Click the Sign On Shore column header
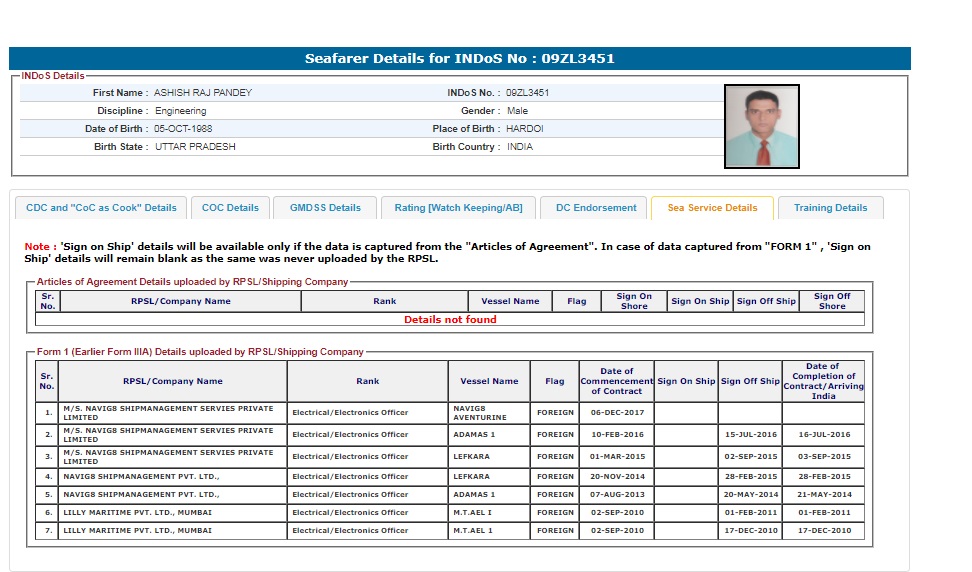Viewport: 972px width, 572px height. (x=633, y=301)
